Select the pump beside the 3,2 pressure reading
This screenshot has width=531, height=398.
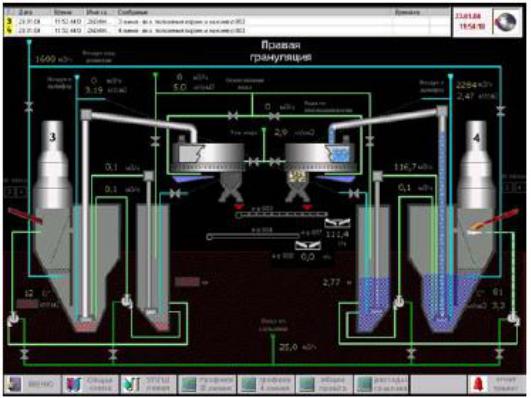point(513,318)
